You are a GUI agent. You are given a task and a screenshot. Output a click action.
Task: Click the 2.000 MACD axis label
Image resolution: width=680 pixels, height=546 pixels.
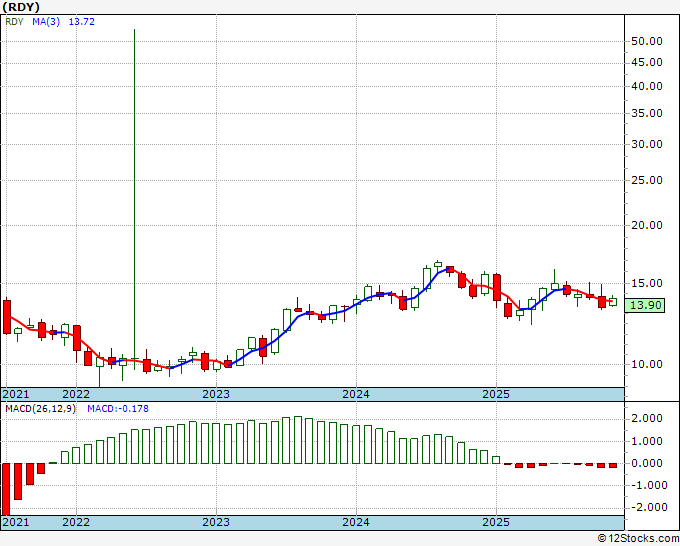point(649,419)
